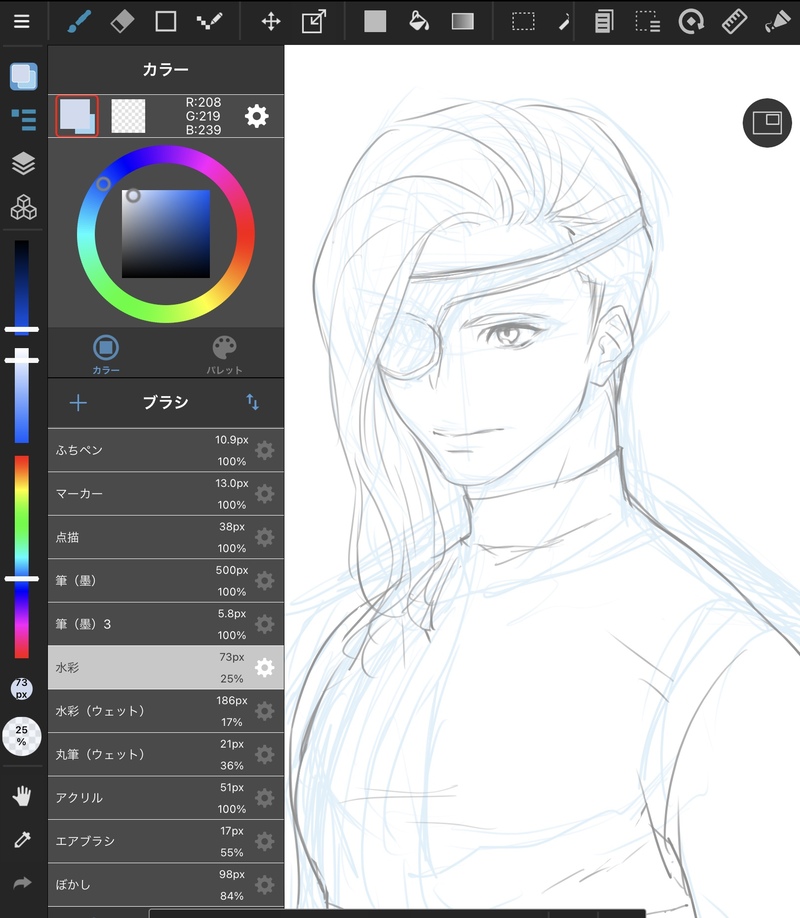Select the 筆（墨）3 brush

pos(166,624)
